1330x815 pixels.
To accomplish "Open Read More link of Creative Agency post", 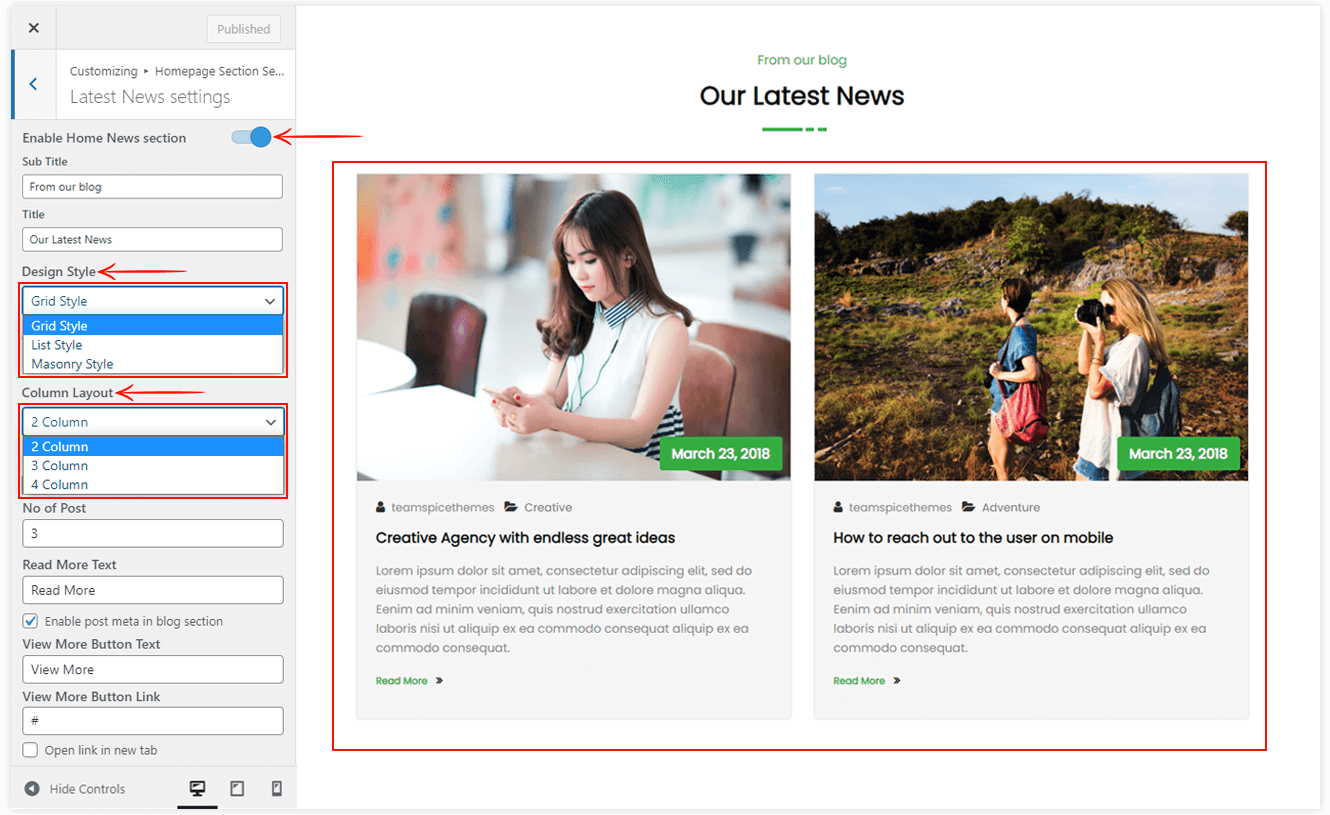I will point(401,681).
